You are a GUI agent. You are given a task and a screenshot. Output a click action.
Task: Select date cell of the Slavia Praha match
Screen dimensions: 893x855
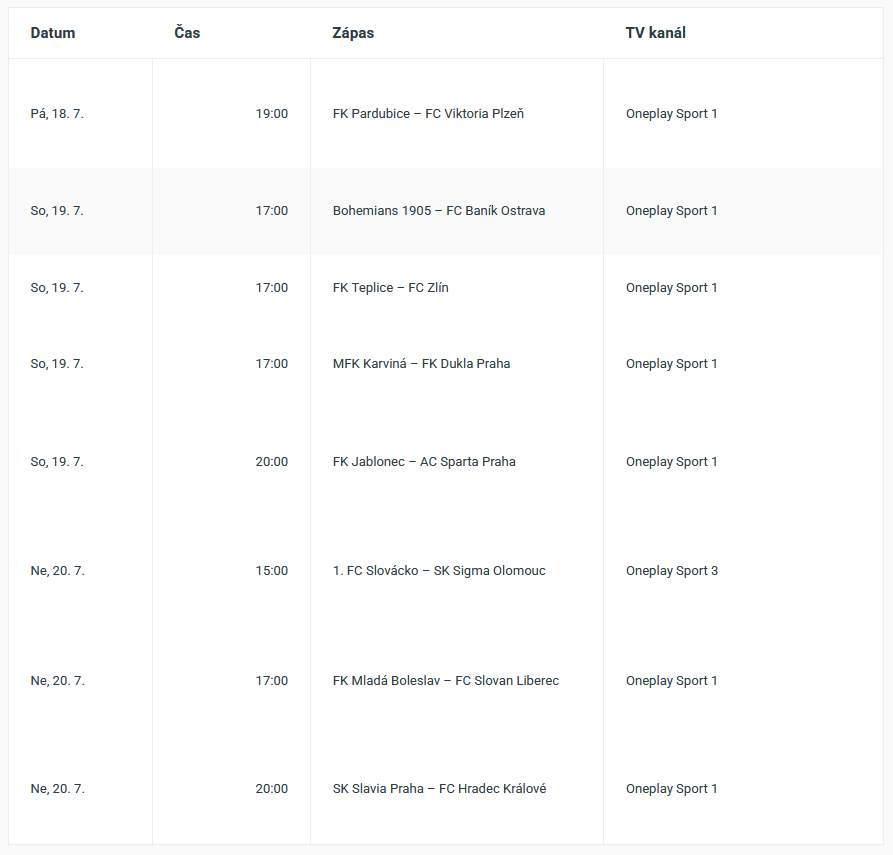(58, 789)
